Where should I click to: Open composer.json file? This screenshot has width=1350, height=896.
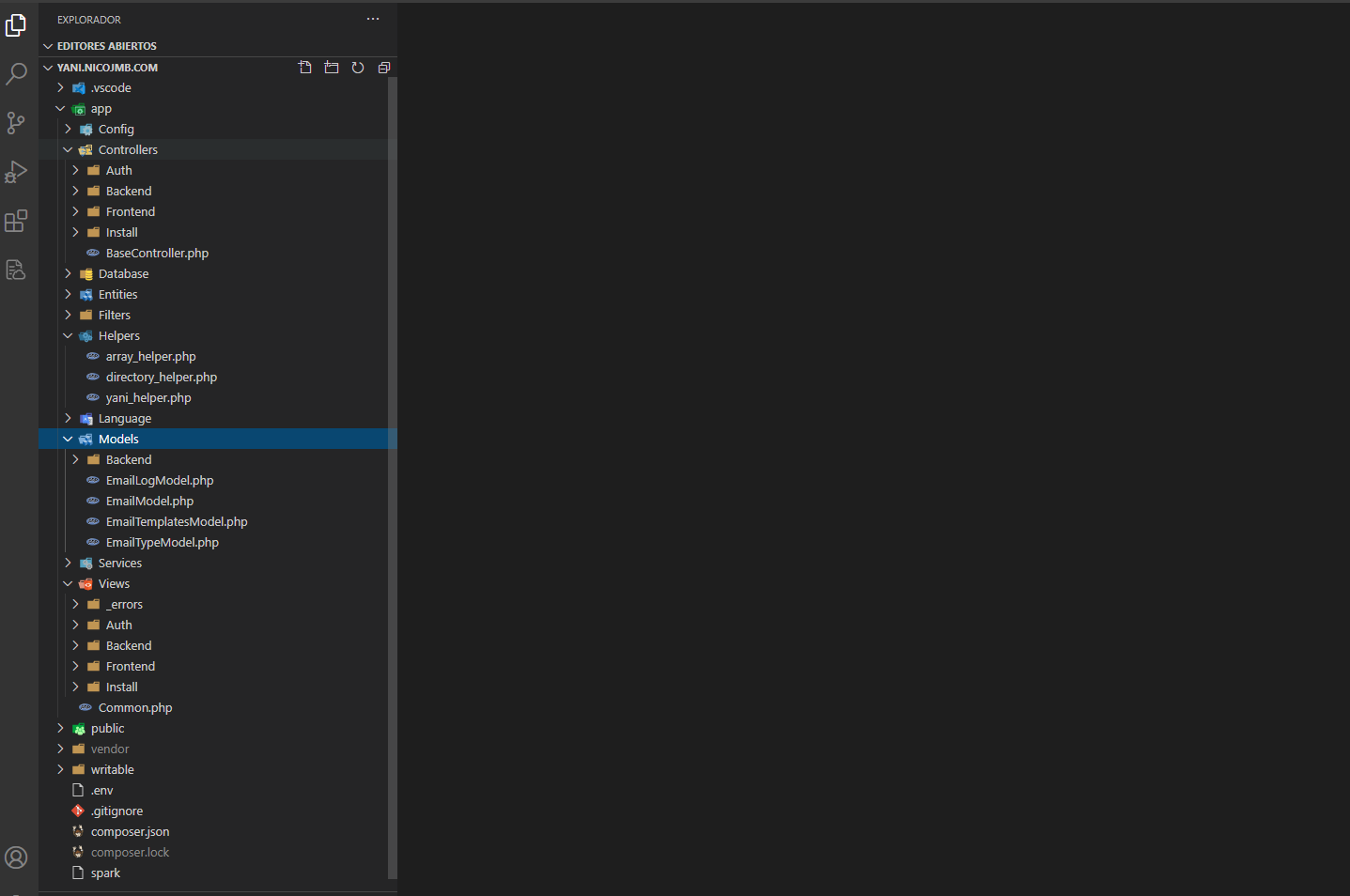coord(130,832)
